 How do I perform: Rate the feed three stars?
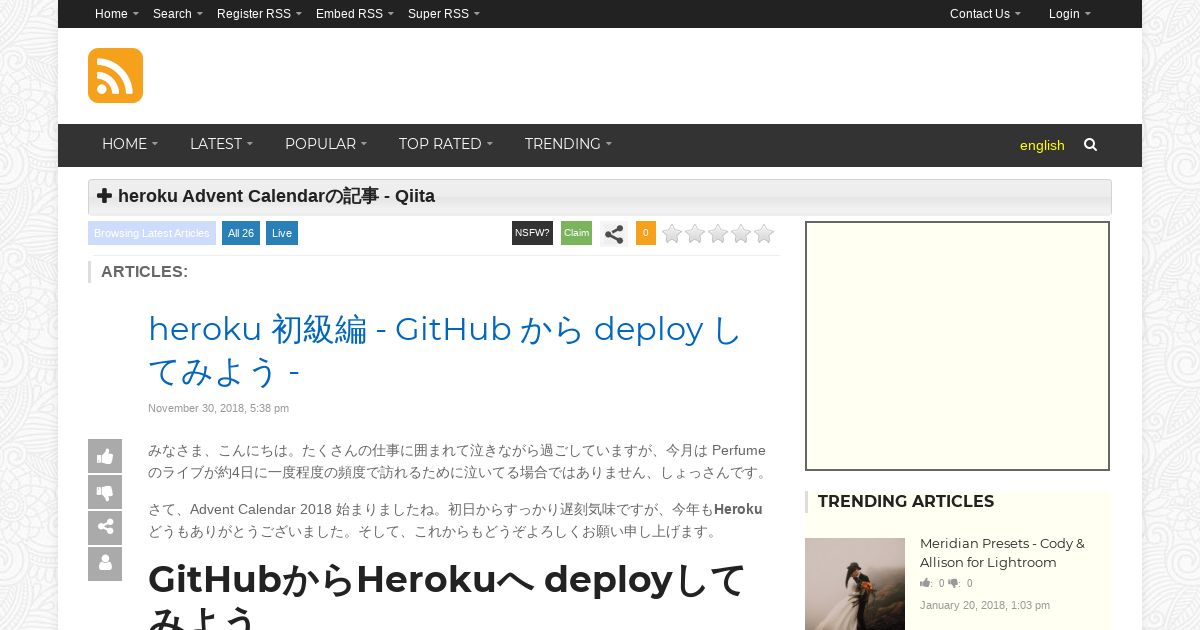(718, 234)
